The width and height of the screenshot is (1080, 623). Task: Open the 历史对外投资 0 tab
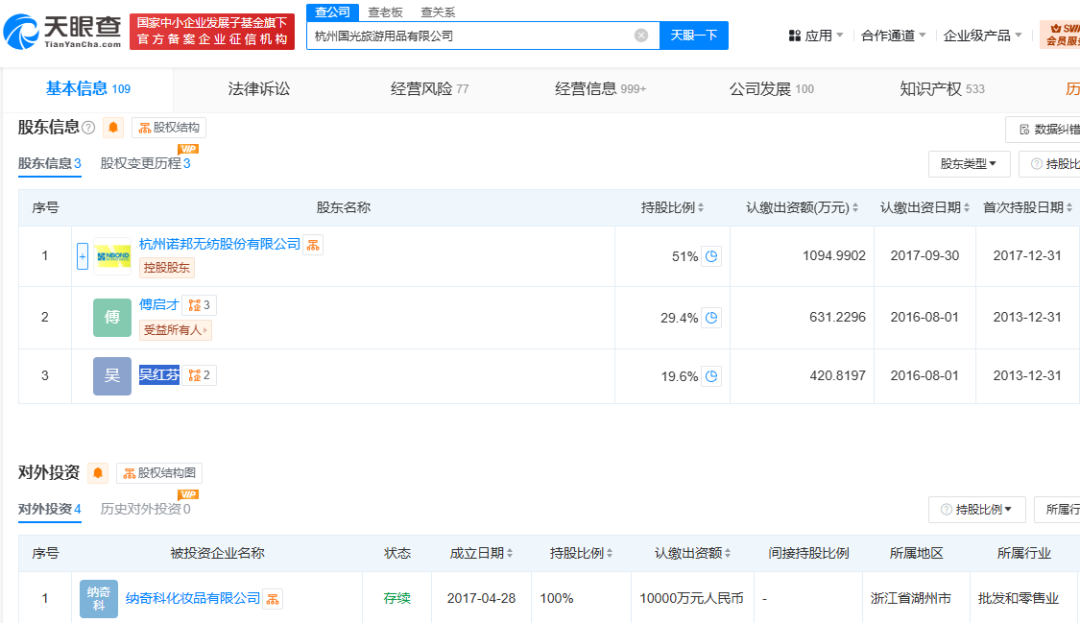tap(146, 509)
